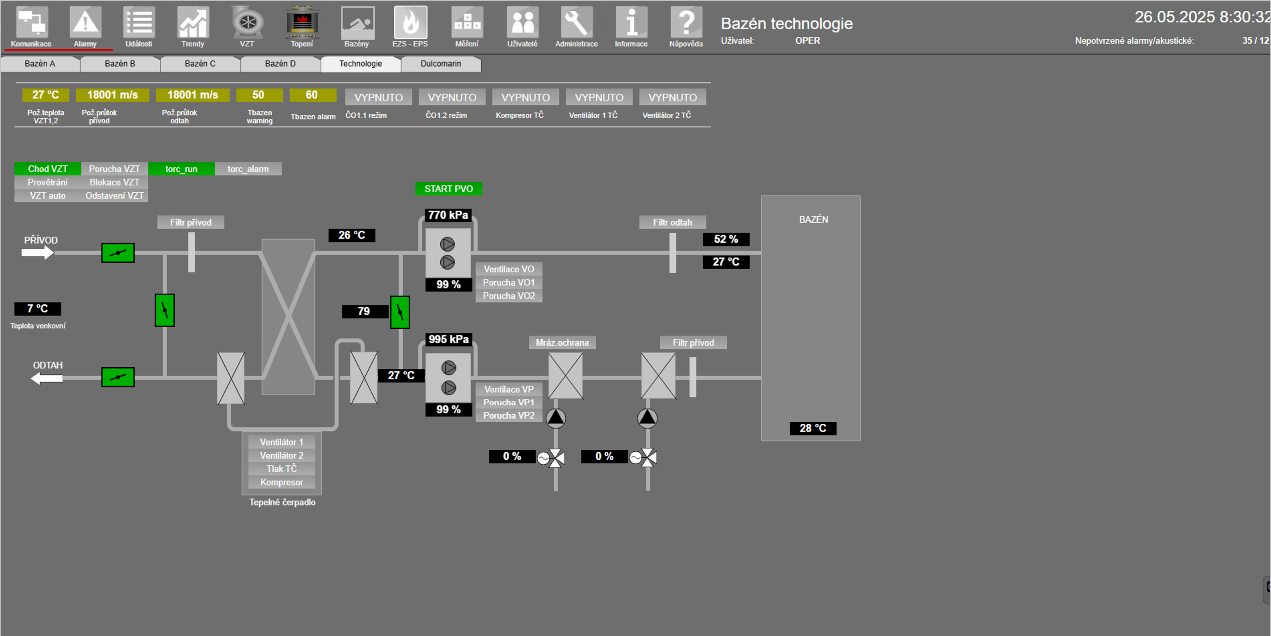
Task: Switch to the Dulcomarin tab
Action: point(439,64)
